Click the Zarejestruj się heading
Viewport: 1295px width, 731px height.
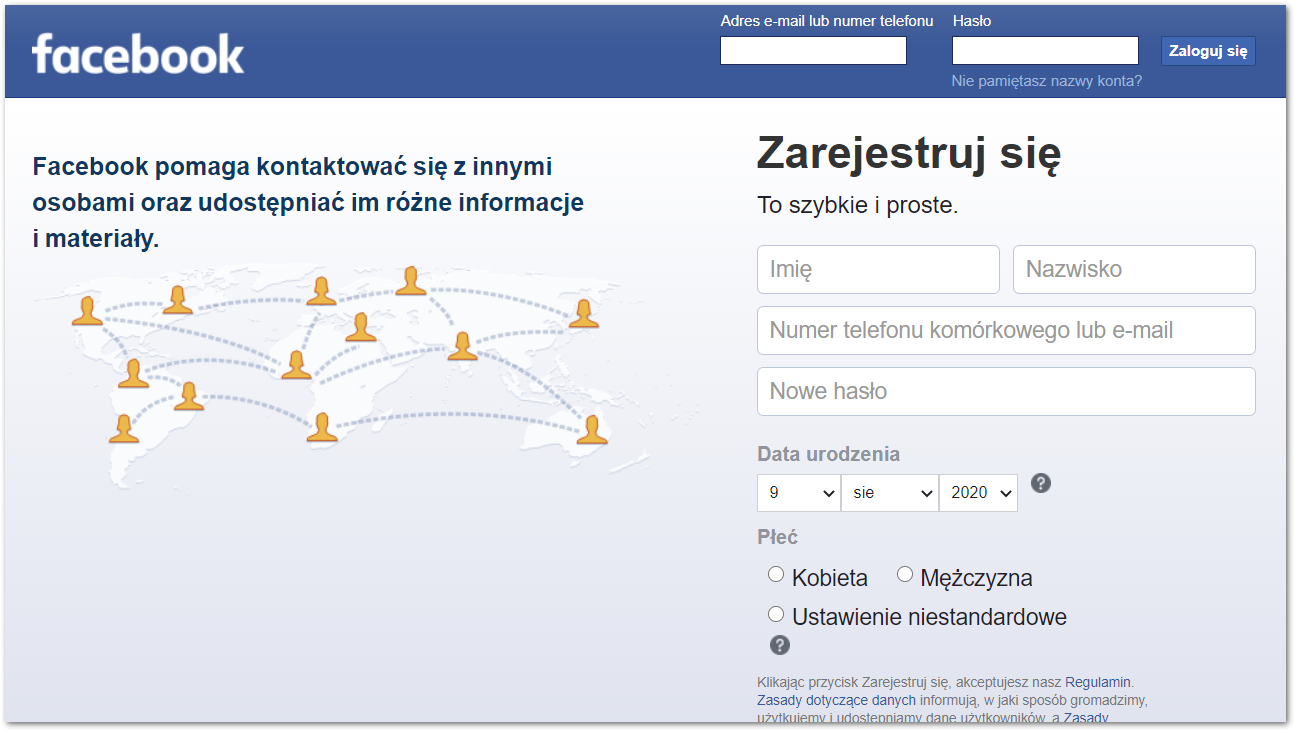click(x=909, y=154)
